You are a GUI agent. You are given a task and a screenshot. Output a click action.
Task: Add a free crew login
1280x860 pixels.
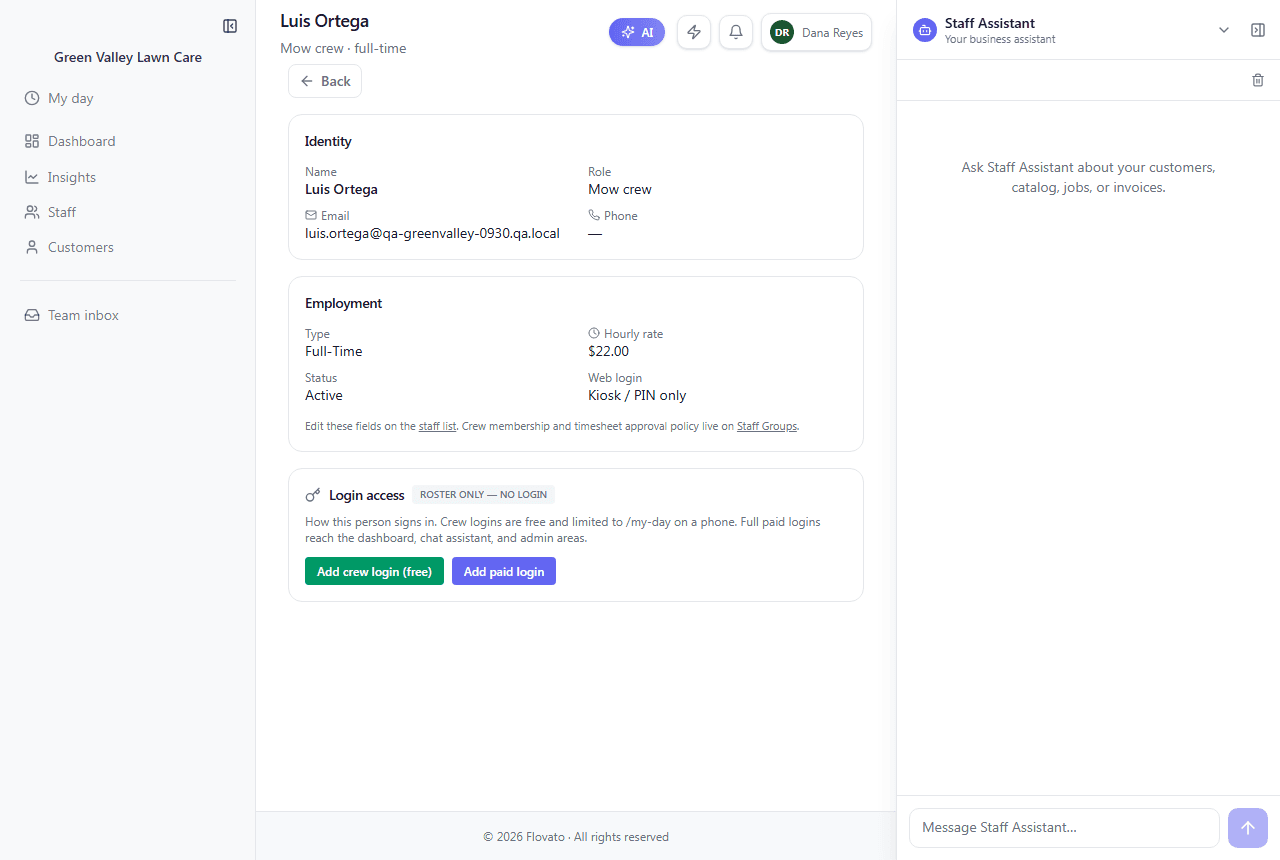pos(374,571)
